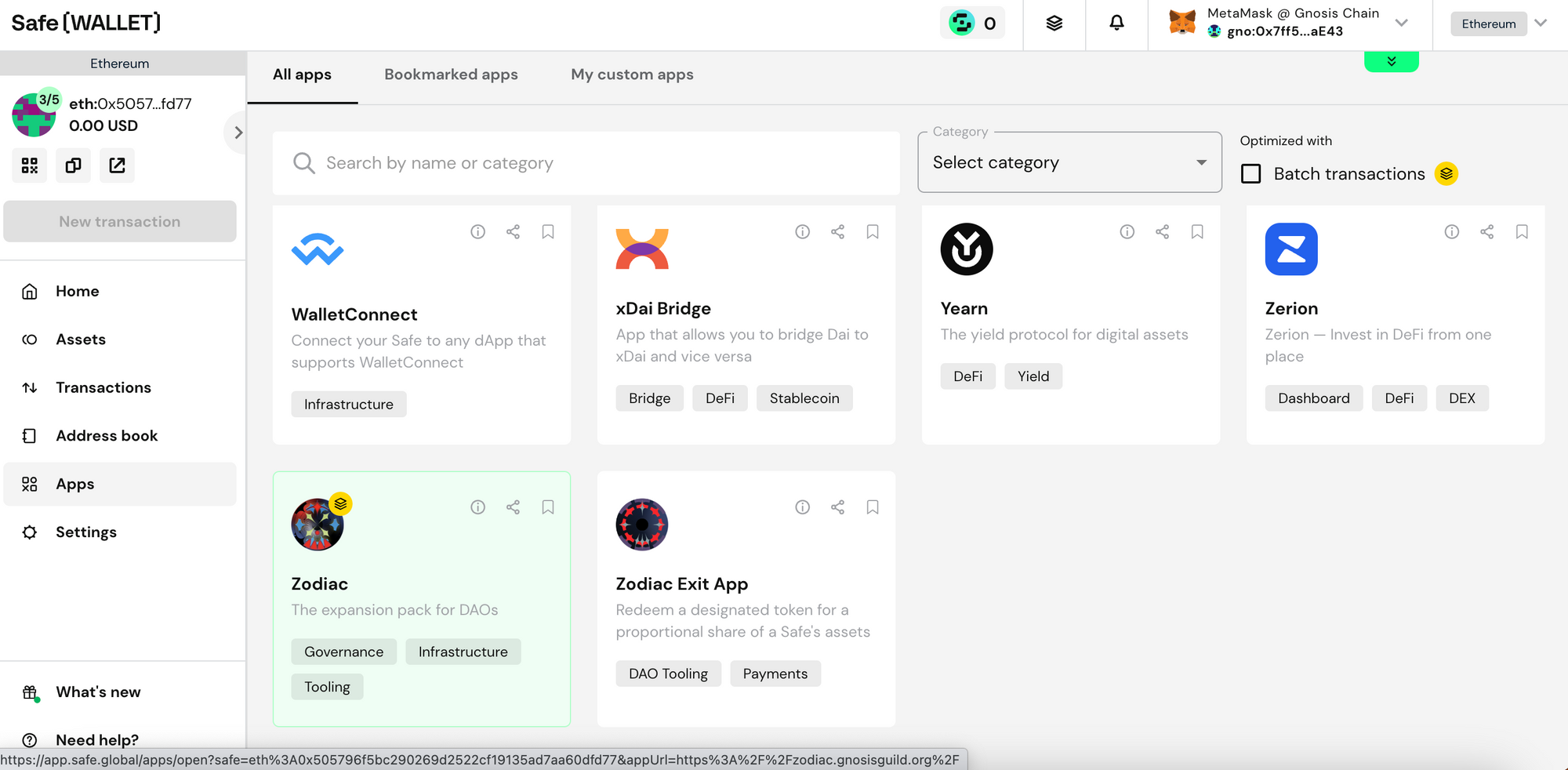Select the Payments tag on Zodiac Exit
1568x770 pixels.
point(775,674)
